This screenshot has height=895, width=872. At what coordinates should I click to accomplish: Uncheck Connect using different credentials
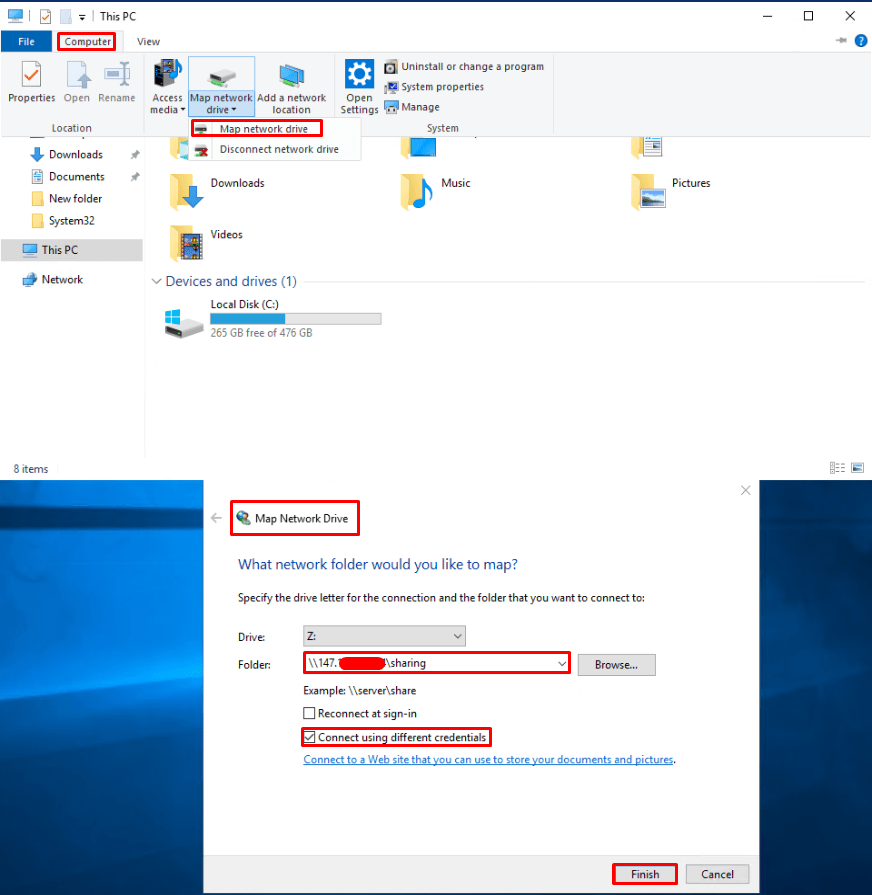tap(309, 738)
